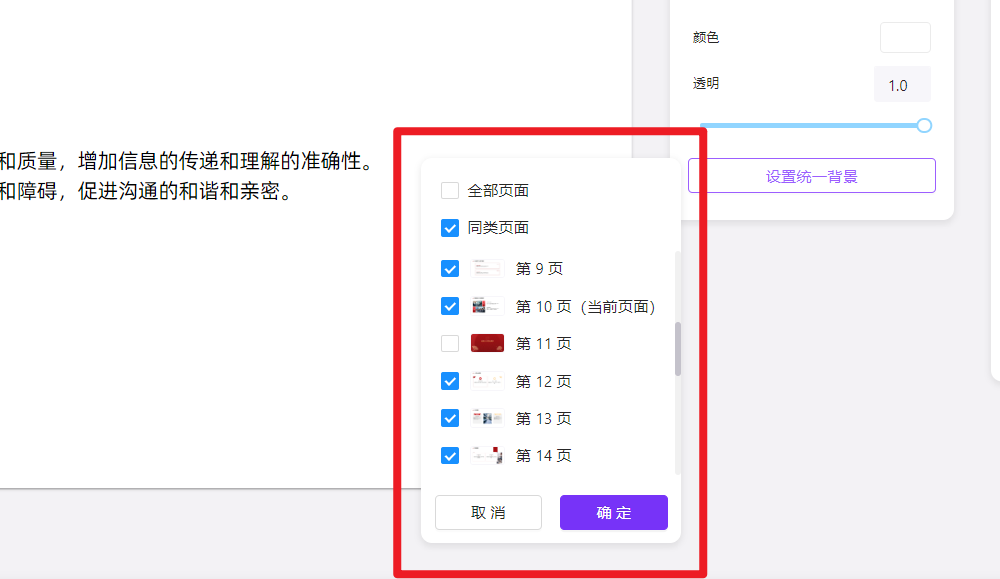Viewport: 1000px width, 579px height.
Task: Uncheck the 同类页面 checkbox
Action: (450, 228)
